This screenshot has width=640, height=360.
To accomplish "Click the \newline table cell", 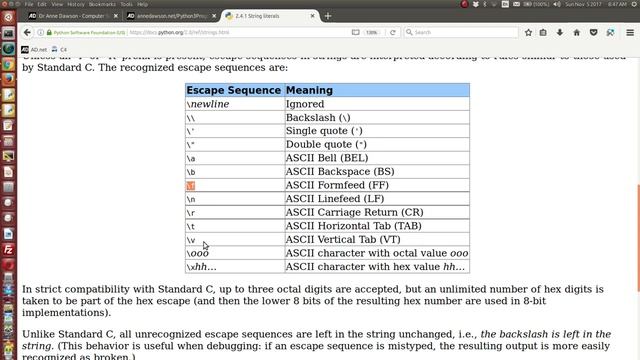I will tap(235, 104).
